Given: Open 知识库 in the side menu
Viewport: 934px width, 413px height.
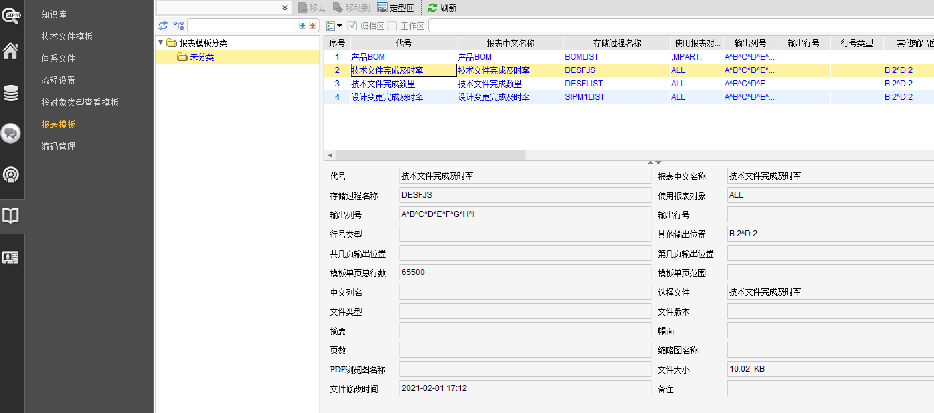Looking at the screenshot, I should pyautogui.click(x=54, y=13).
